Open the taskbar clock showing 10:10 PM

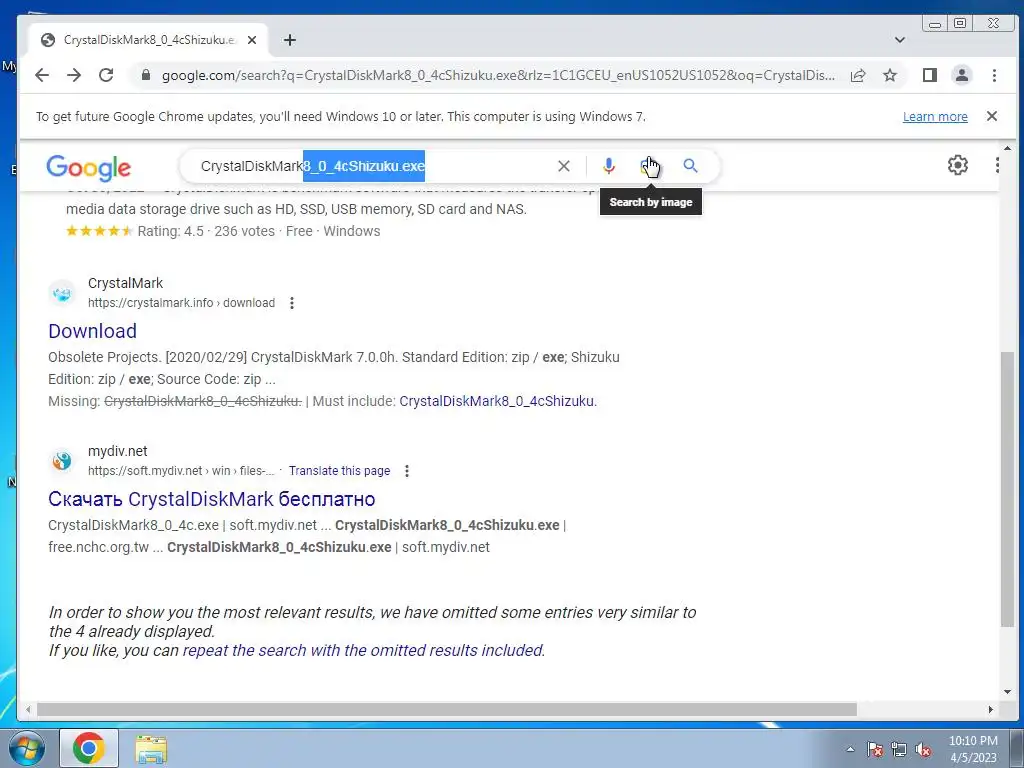[973, 749]
